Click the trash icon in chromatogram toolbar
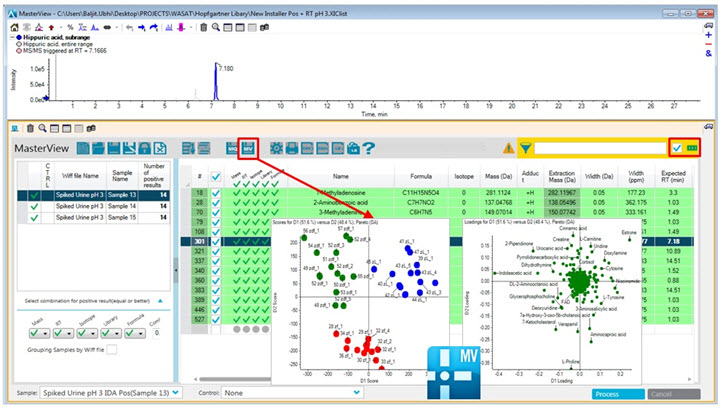Viewport: 720px width, 408px height. point(203,27)
